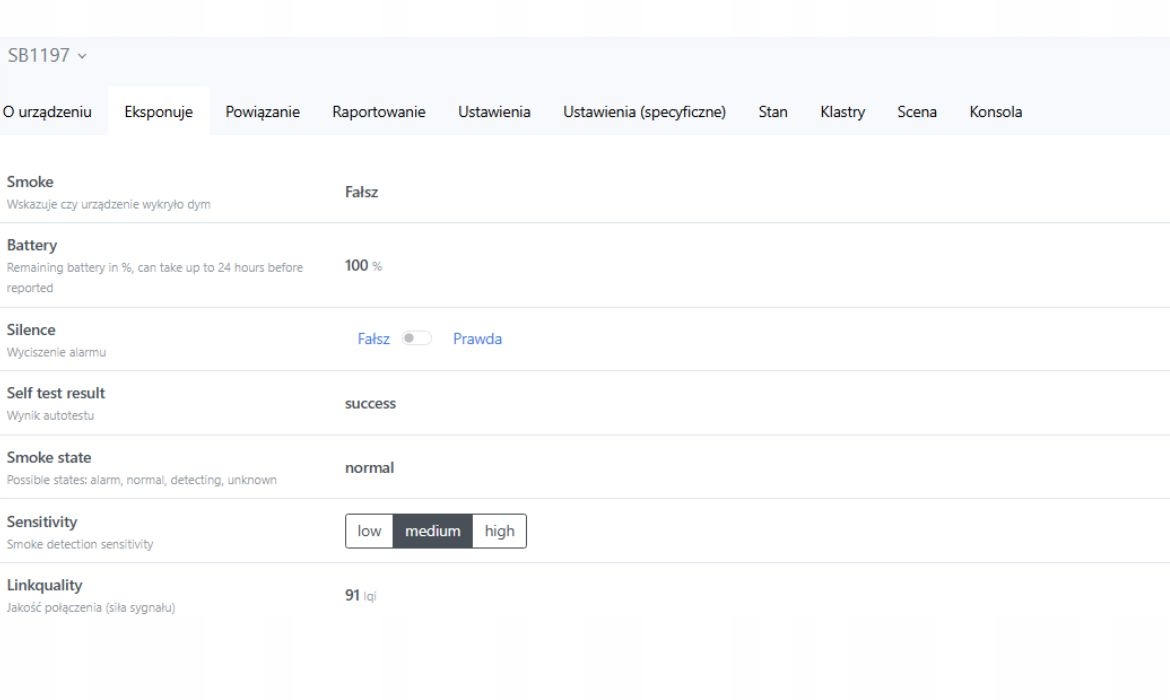
Task: Toggle the Silence alarm switch
Action: pyautogui.click(x=416, y=339)
